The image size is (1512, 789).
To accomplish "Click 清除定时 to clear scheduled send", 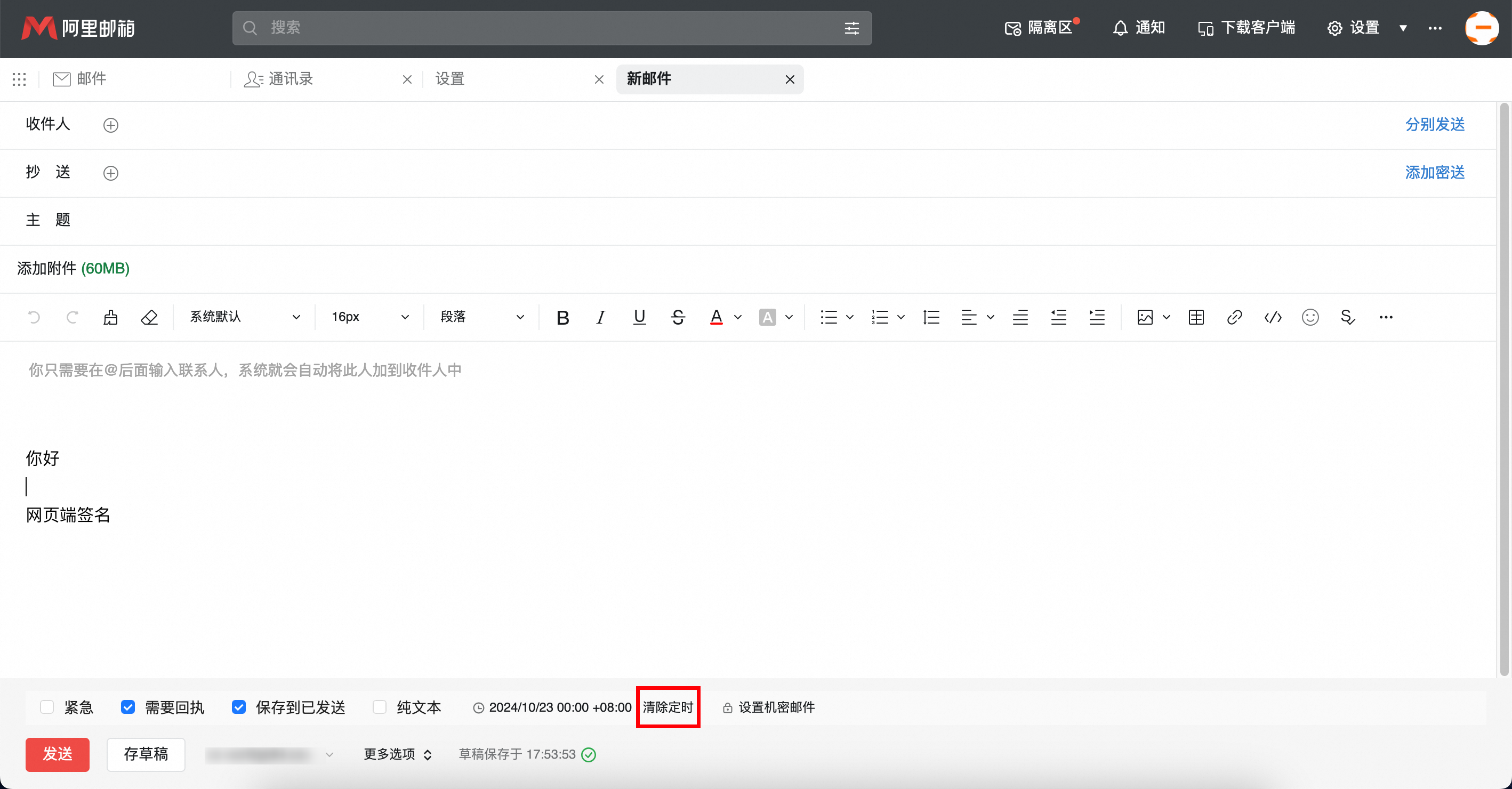I will (x=668, y=707).
